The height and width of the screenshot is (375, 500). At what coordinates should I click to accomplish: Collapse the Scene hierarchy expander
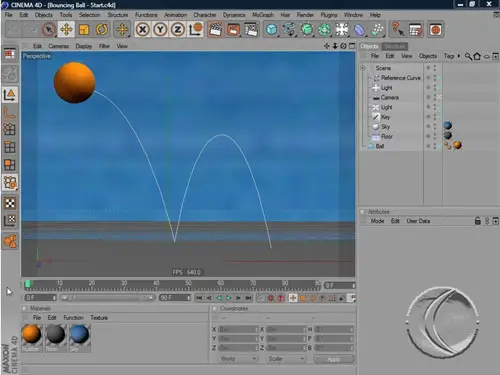tap(363, 68)
